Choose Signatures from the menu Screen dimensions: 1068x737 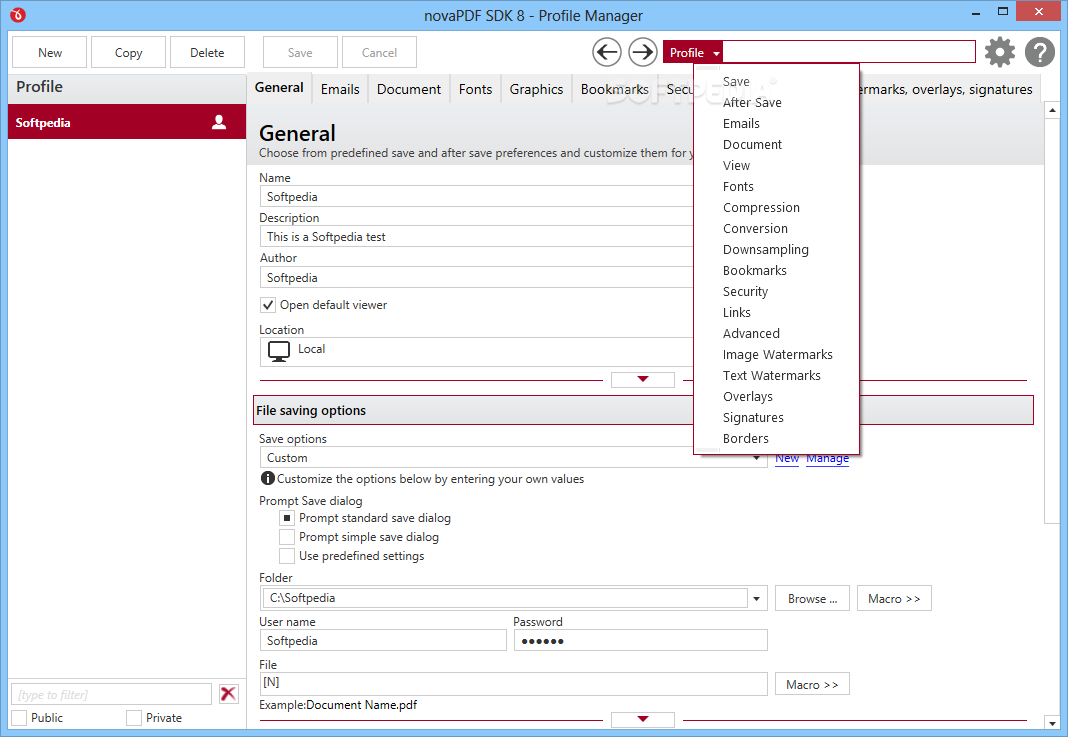tap(753, 418)
